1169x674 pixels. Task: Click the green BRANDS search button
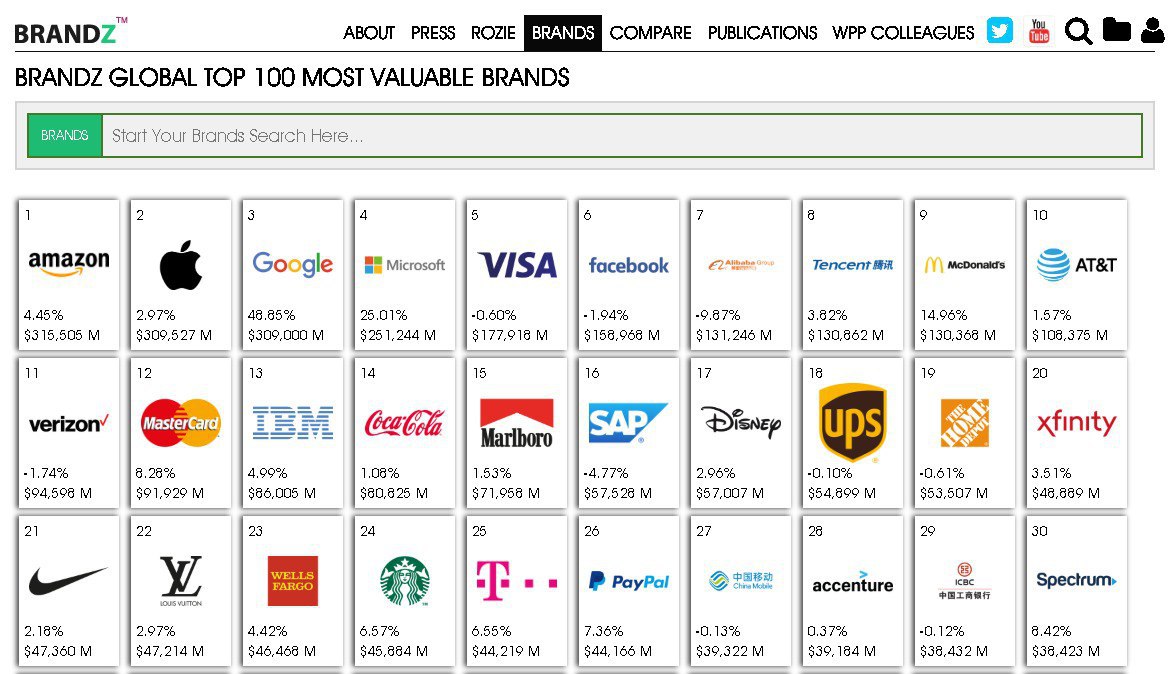click(65, 135)
